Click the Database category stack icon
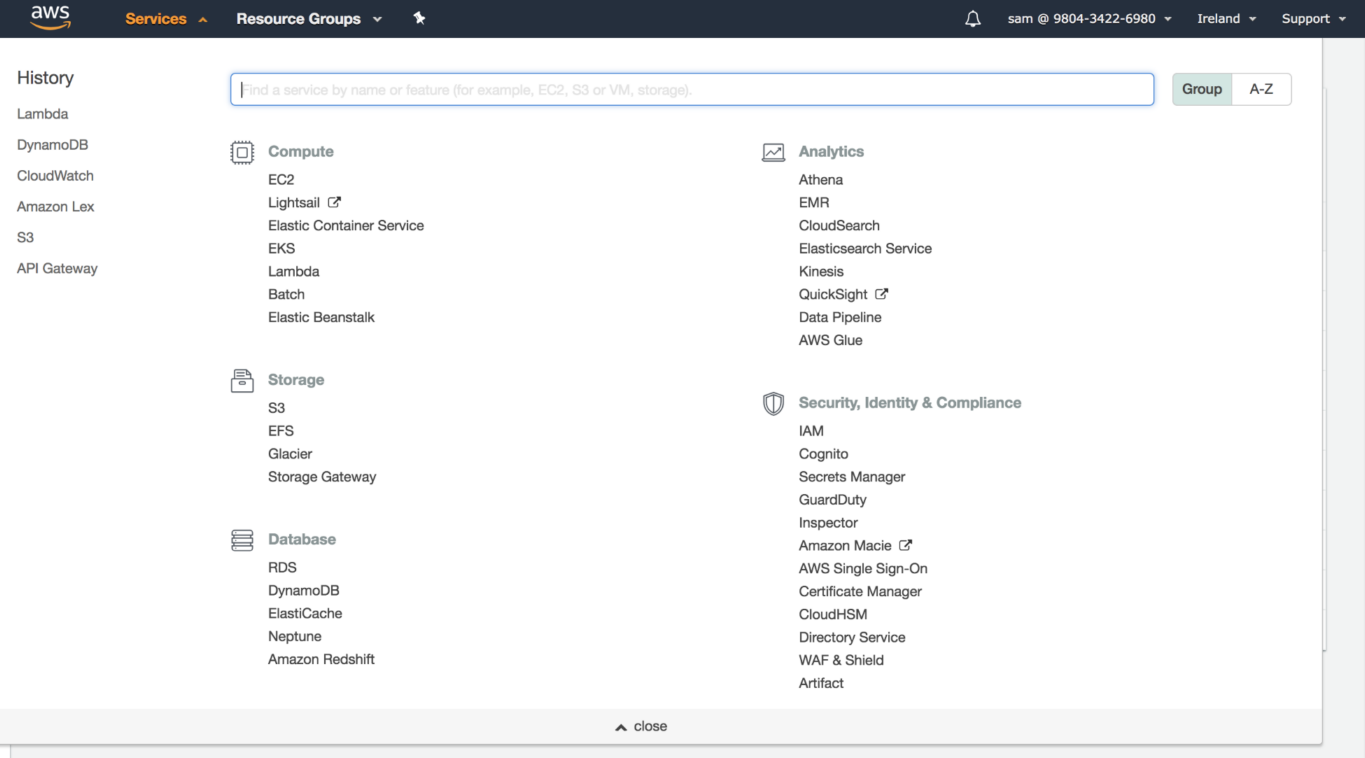This screenshot has width=1365, height=758. pyautogui.click(x=242, y=540)
